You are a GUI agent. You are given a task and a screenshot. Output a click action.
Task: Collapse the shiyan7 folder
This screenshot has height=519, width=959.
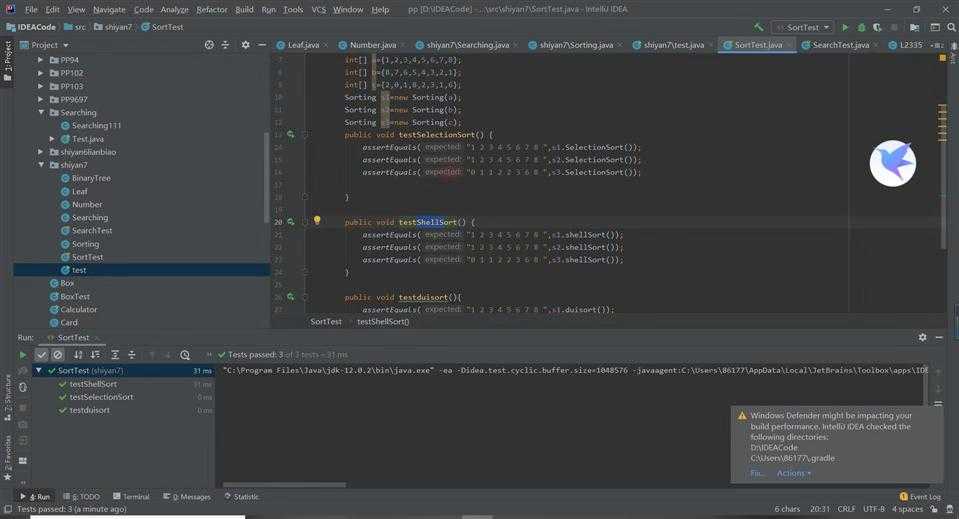41,165
